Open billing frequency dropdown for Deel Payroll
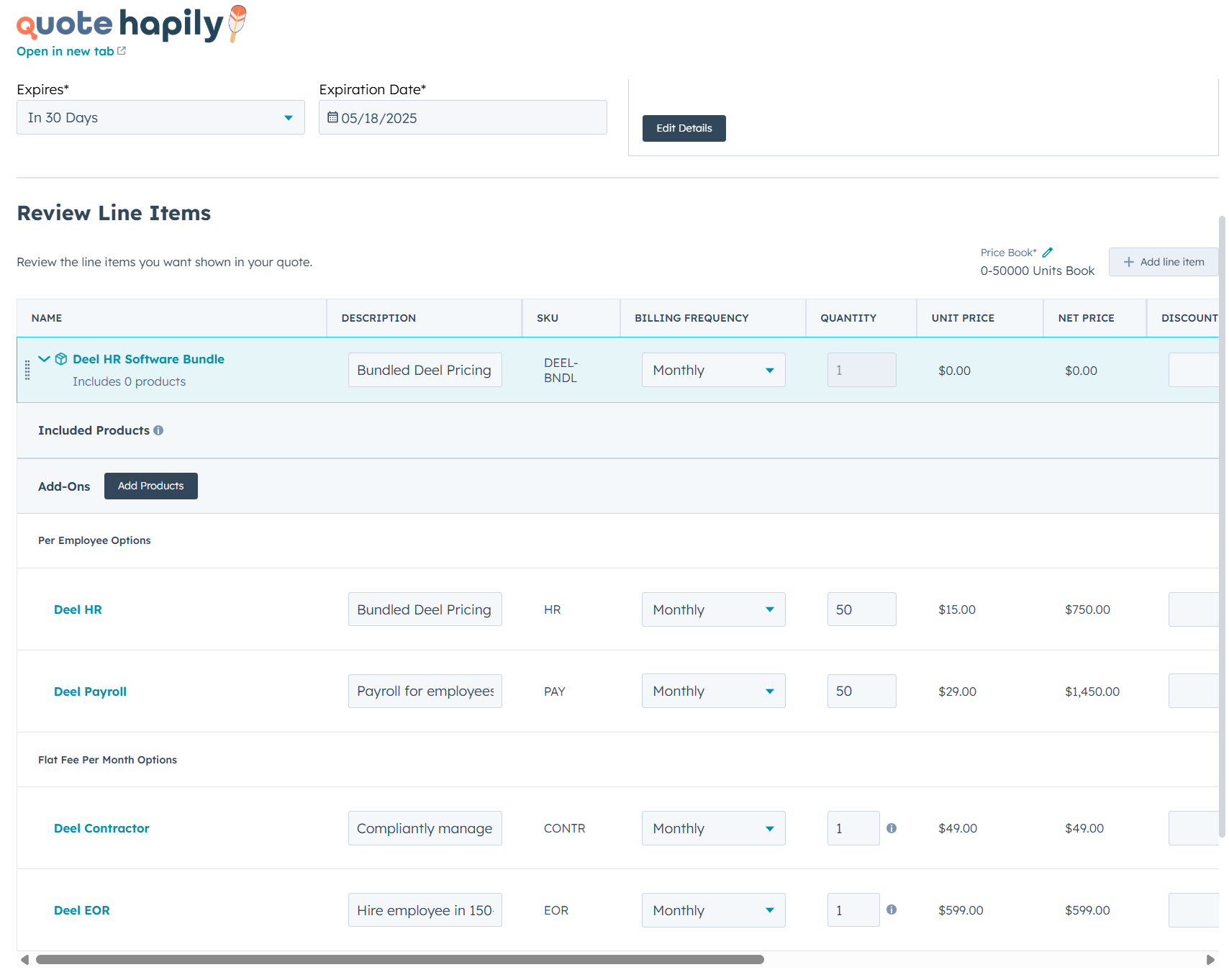The width and height of the screenshot is (1229, 980). [713, 691]
